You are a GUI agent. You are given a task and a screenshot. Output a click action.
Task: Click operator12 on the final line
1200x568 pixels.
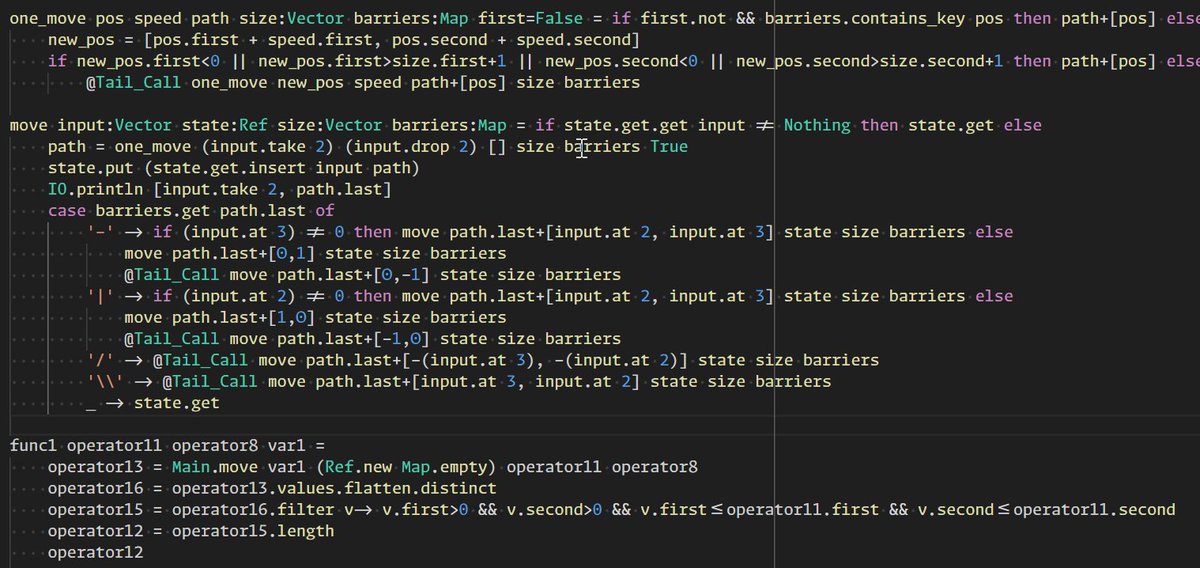point(95,552)
